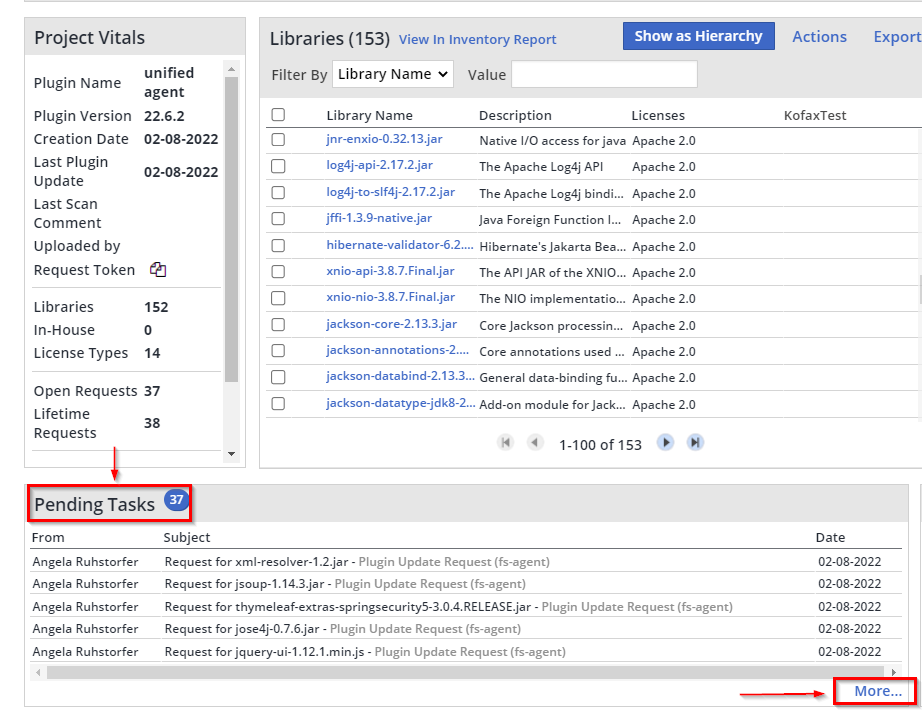Open the Actions menu

(x=819, y=37)
